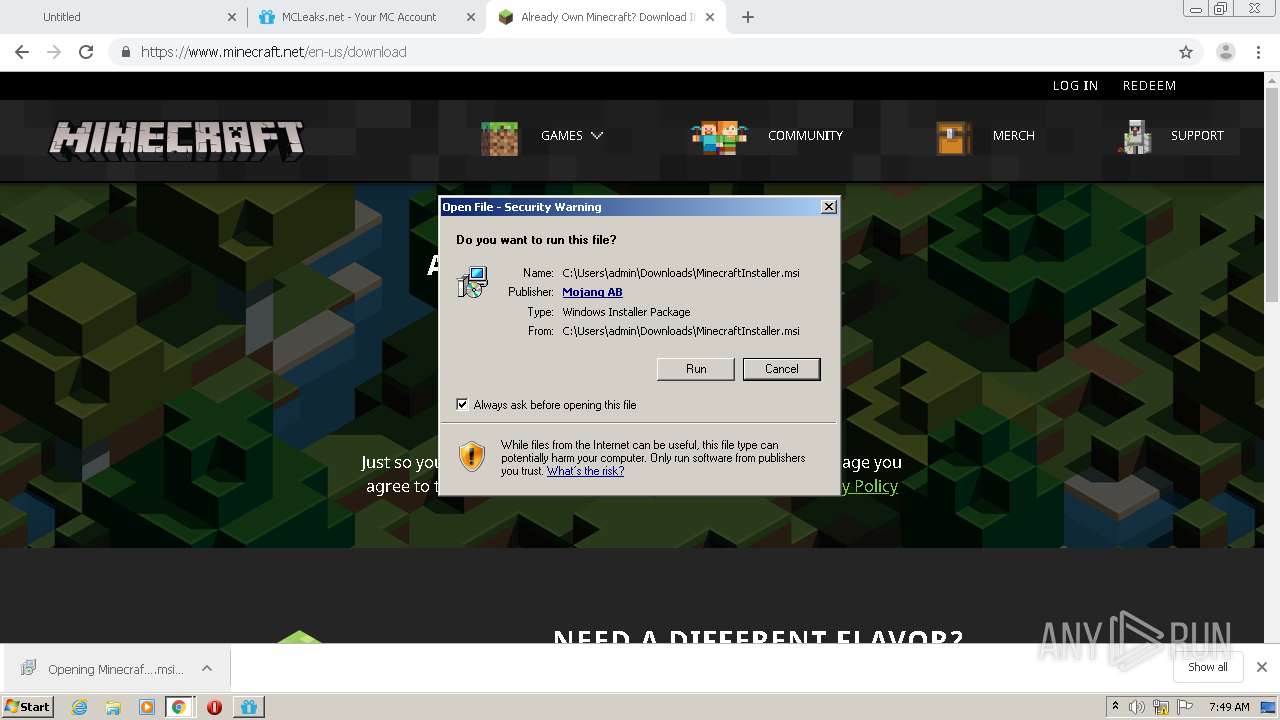Click the secure padlock icon
Image resolution: width=1280 pixels, height=720 pixels.
pos(125,52)
